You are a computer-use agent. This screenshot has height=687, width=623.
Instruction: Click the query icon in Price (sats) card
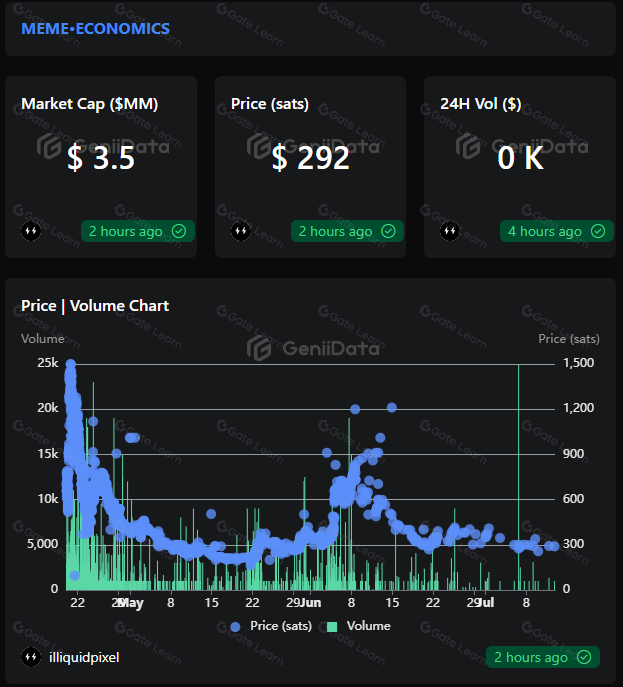pyautogui.click(x=241, y=231)
